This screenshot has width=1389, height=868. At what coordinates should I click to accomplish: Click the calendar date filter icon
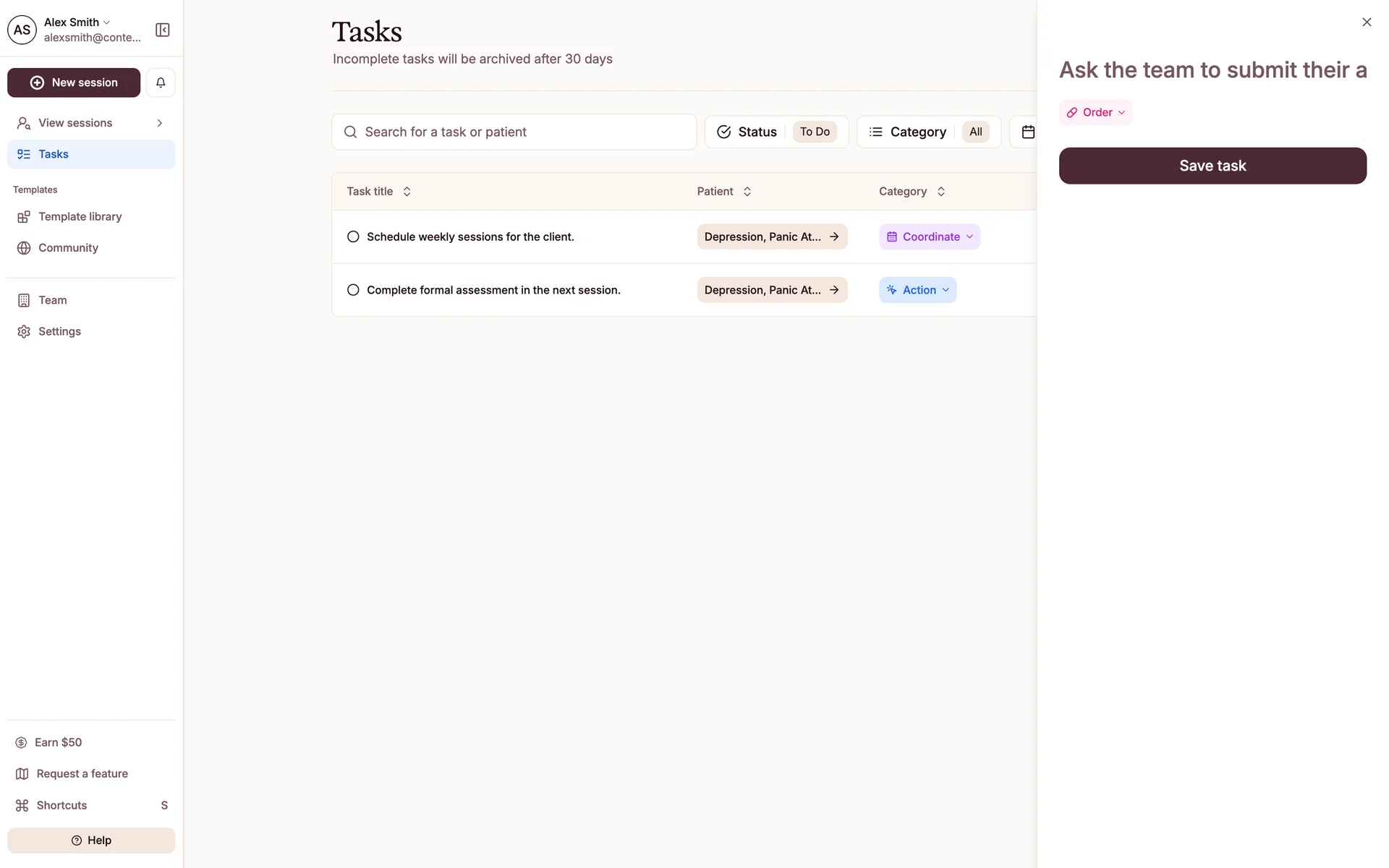[x=1027, y=132]
